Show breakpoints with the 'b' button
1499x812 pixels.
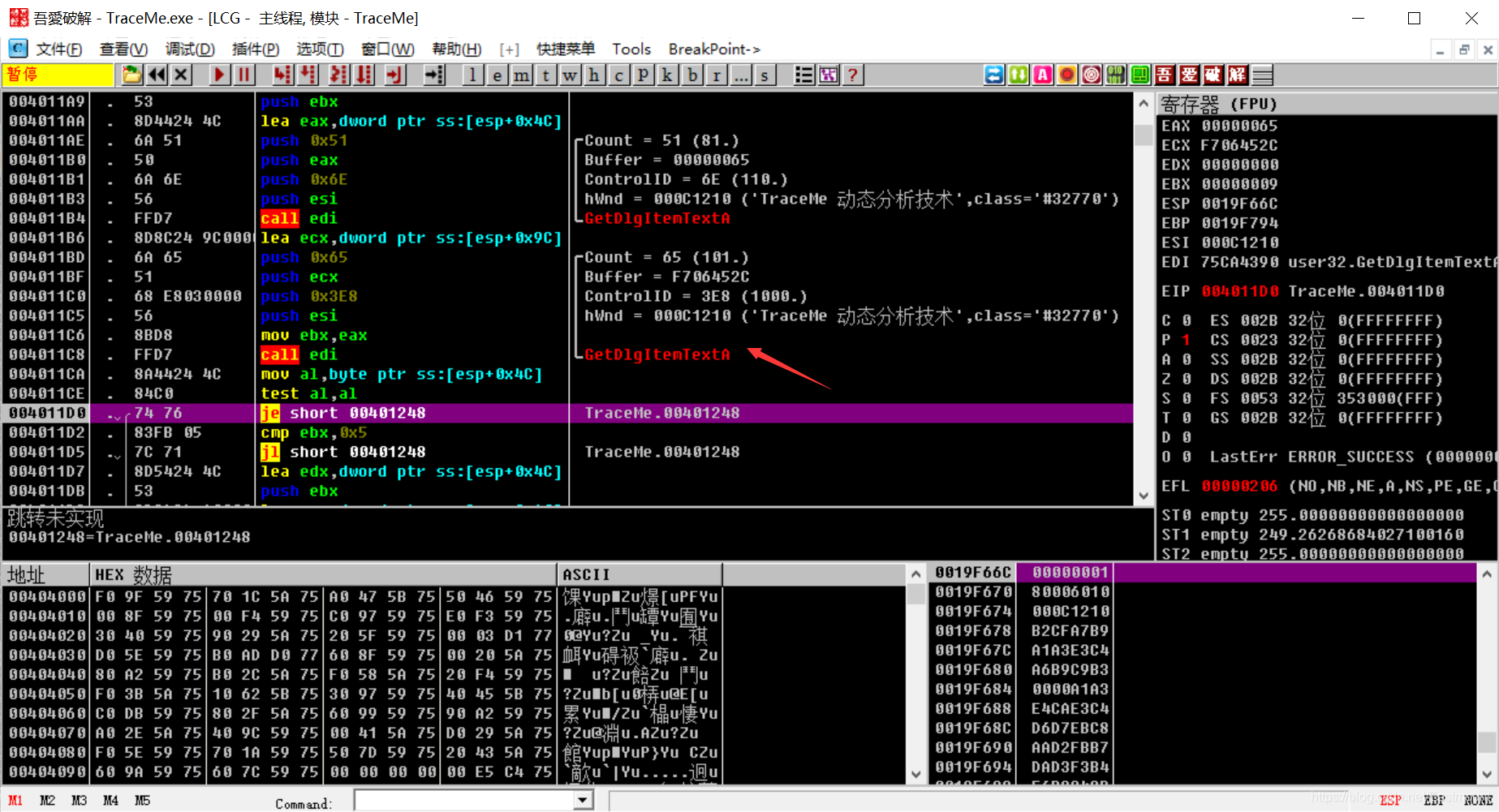692,75
